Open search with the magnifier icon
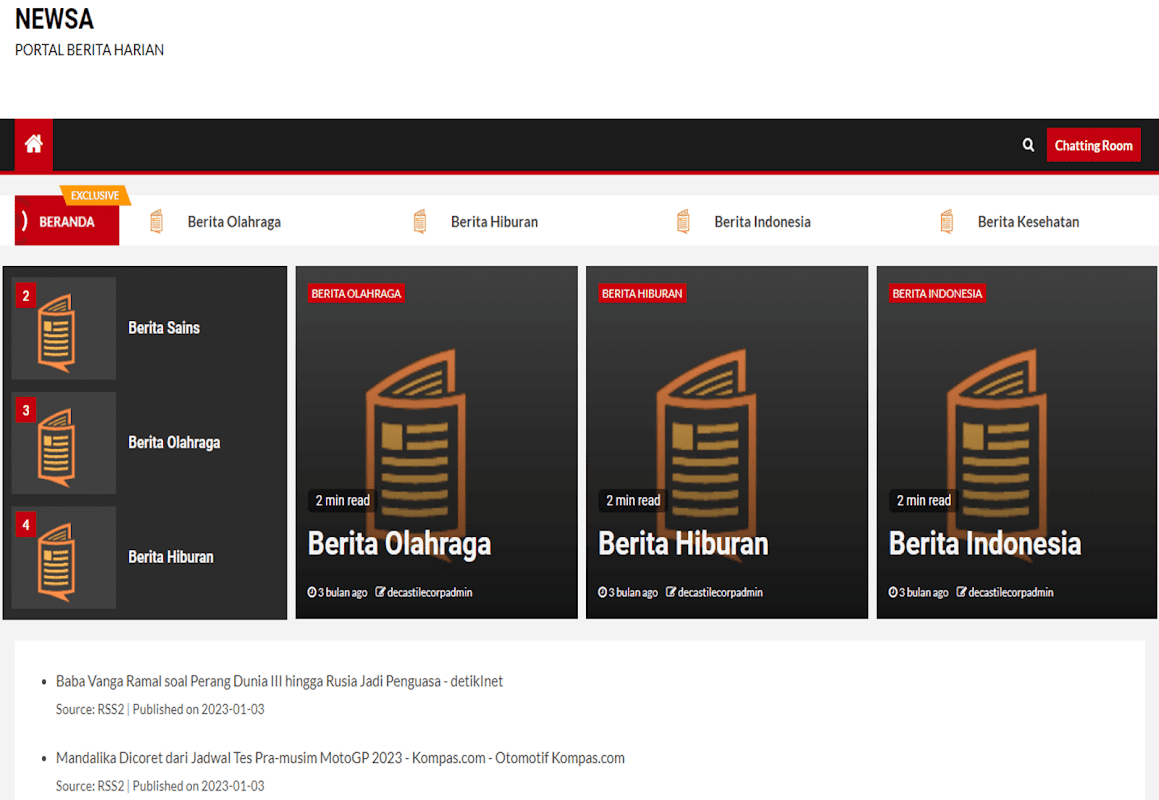Viewport: 1159px width, 800px height. 1028,145
